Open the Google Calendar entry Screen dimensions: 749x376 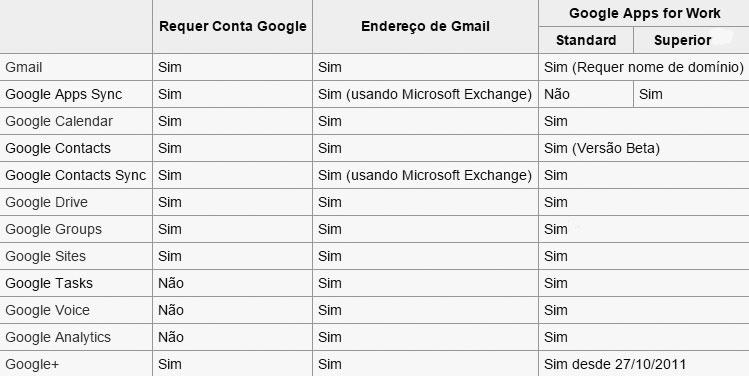[x=59, y=121]
